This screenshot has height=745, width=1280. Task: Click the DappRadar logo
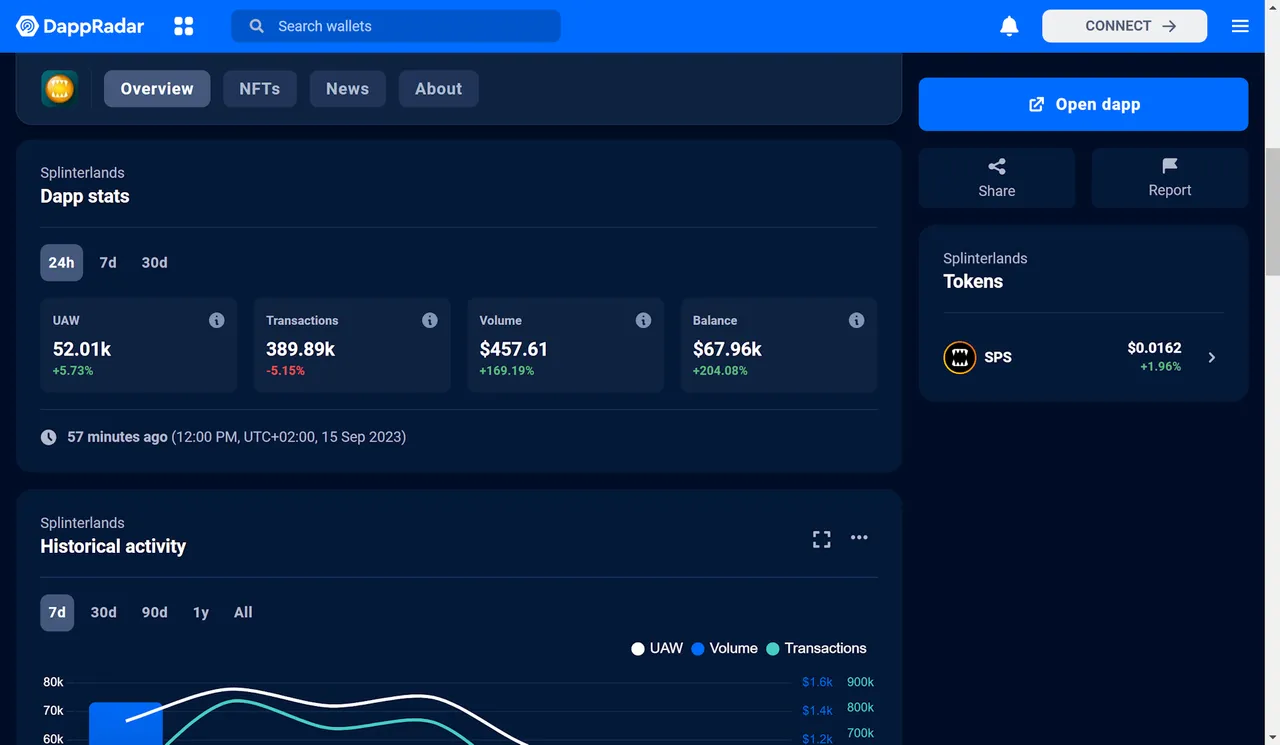coord(80,26)
